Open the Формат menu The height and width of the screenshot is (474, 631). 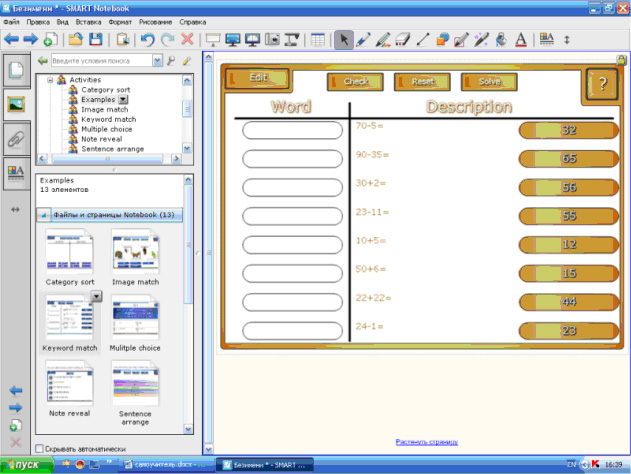tap(119, 20)
